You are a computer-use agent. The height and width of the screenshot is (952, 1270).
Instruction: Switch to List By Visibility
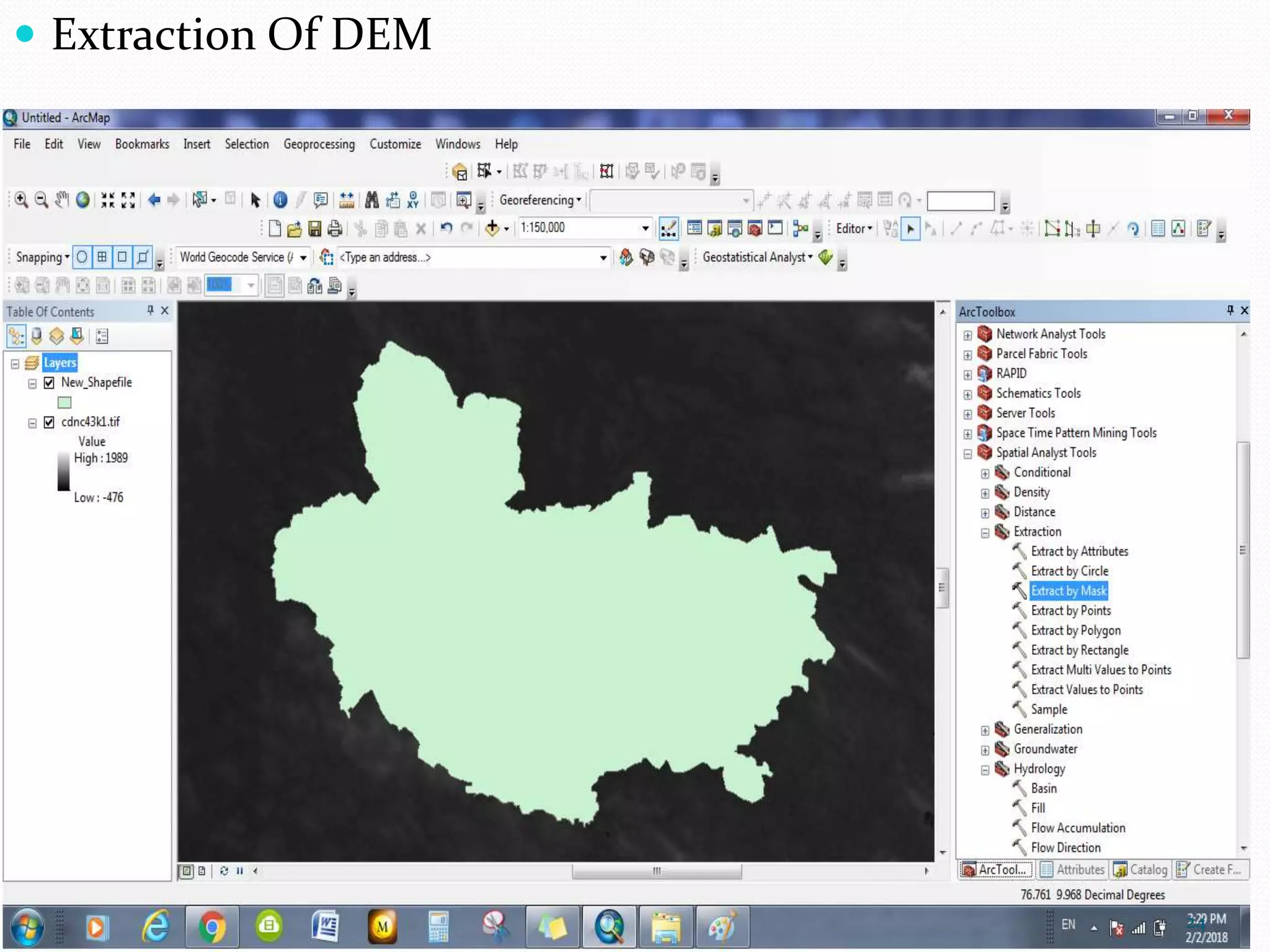click(x=56, y=337)
